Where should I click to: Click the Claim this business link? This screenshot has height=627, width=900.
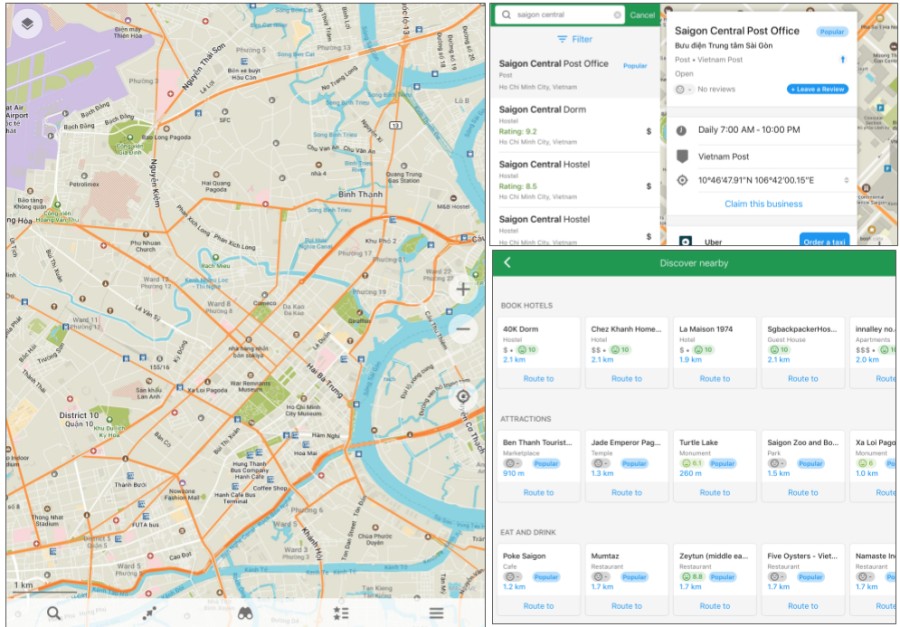click(x=763, y=204)
